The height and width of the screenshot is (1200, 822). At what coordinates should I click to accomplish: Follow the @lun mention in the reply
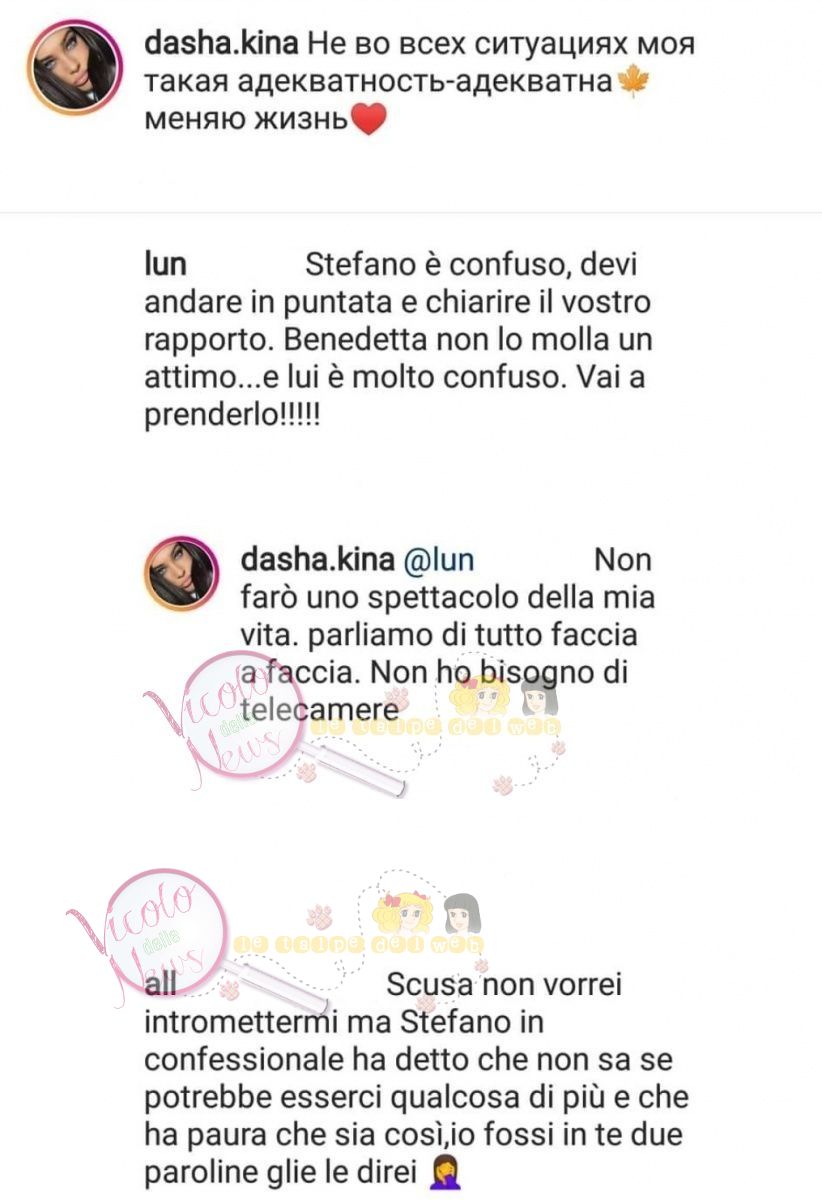(x=439, y=559)
